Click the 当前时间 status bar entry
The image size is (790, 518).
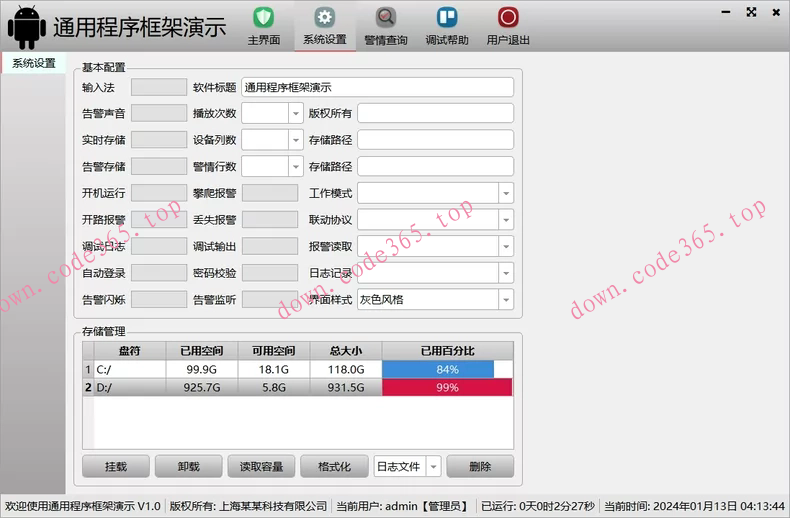pos(694,506)
